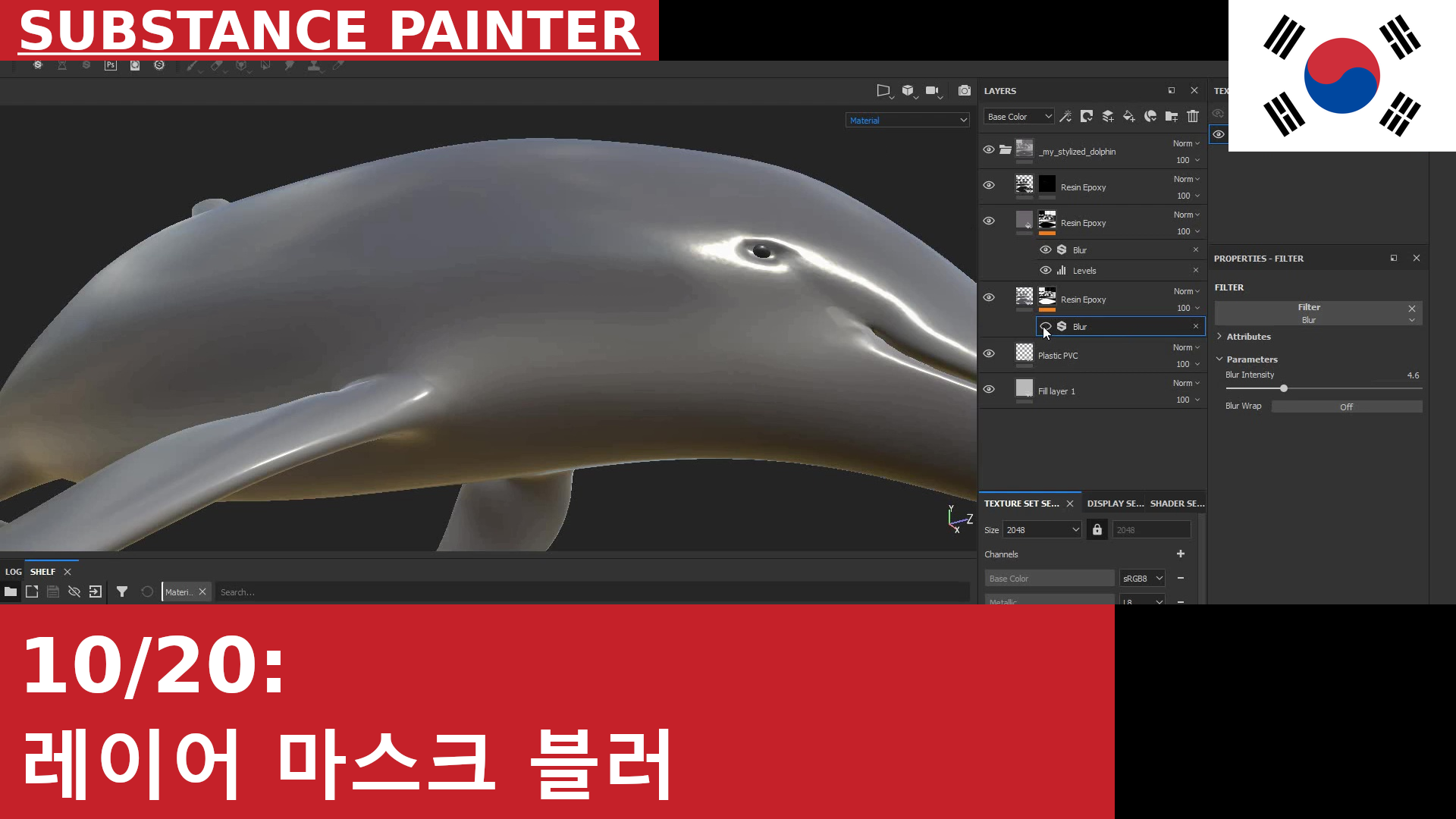Open the Material viewport mode dropdown
The image size is (1456, 819).
click(x=907, y=120)
